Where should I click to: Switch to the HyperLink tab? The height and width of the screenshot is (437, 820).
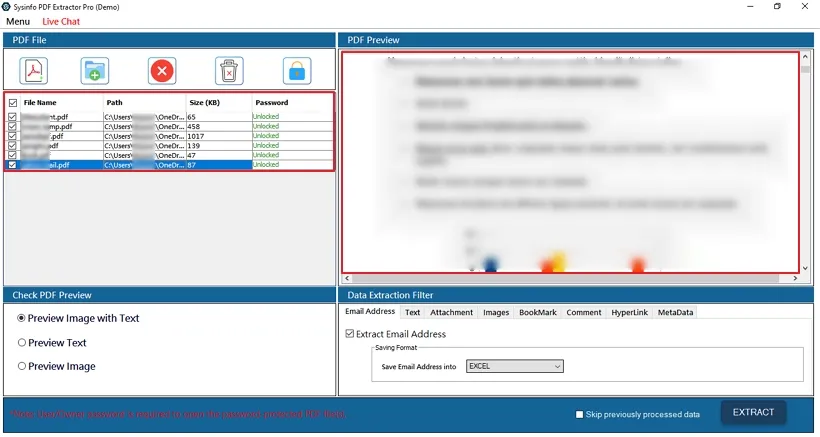[630, 313]
